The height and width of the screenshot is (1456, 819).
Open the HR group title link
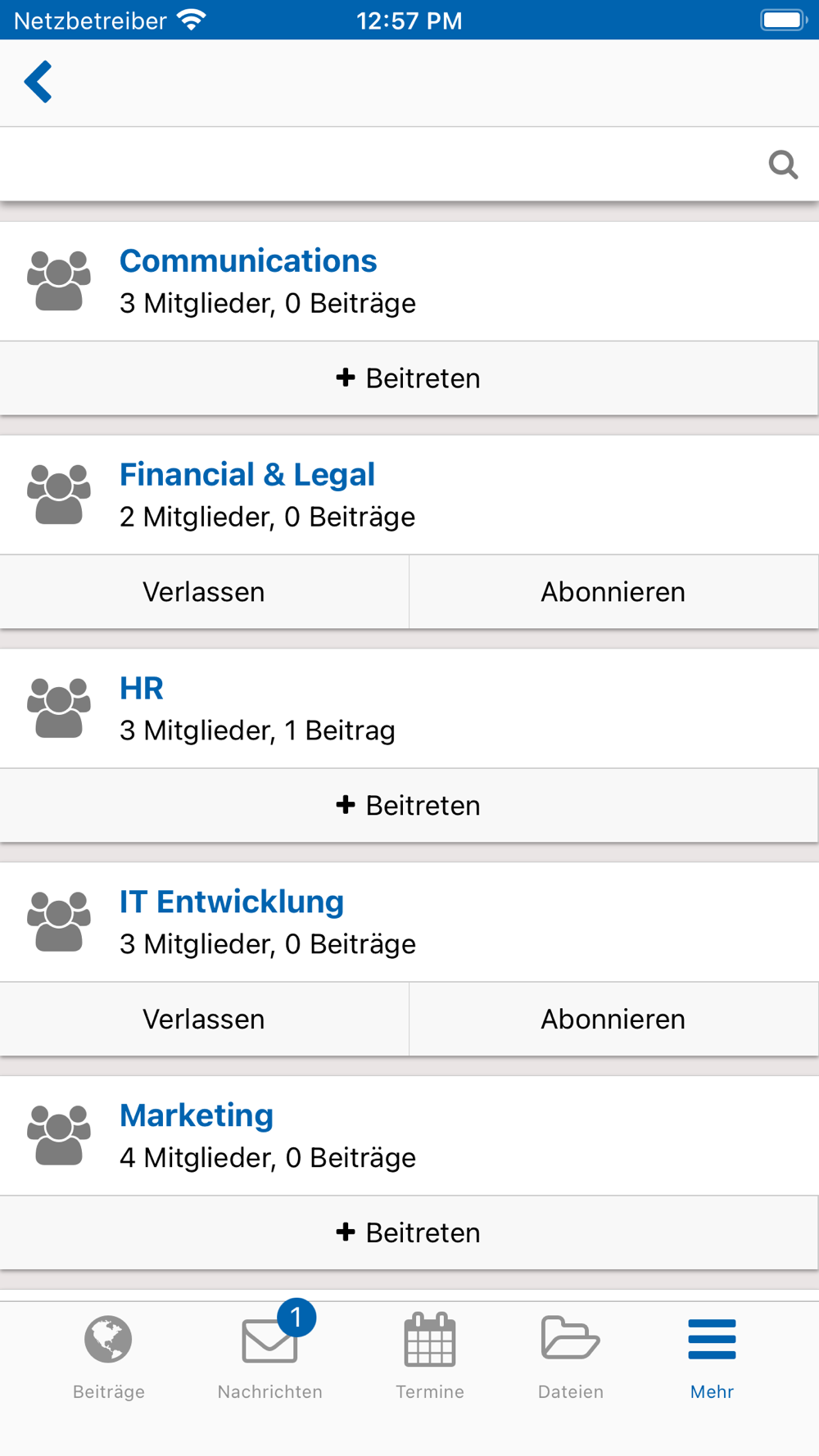point(142,689)
